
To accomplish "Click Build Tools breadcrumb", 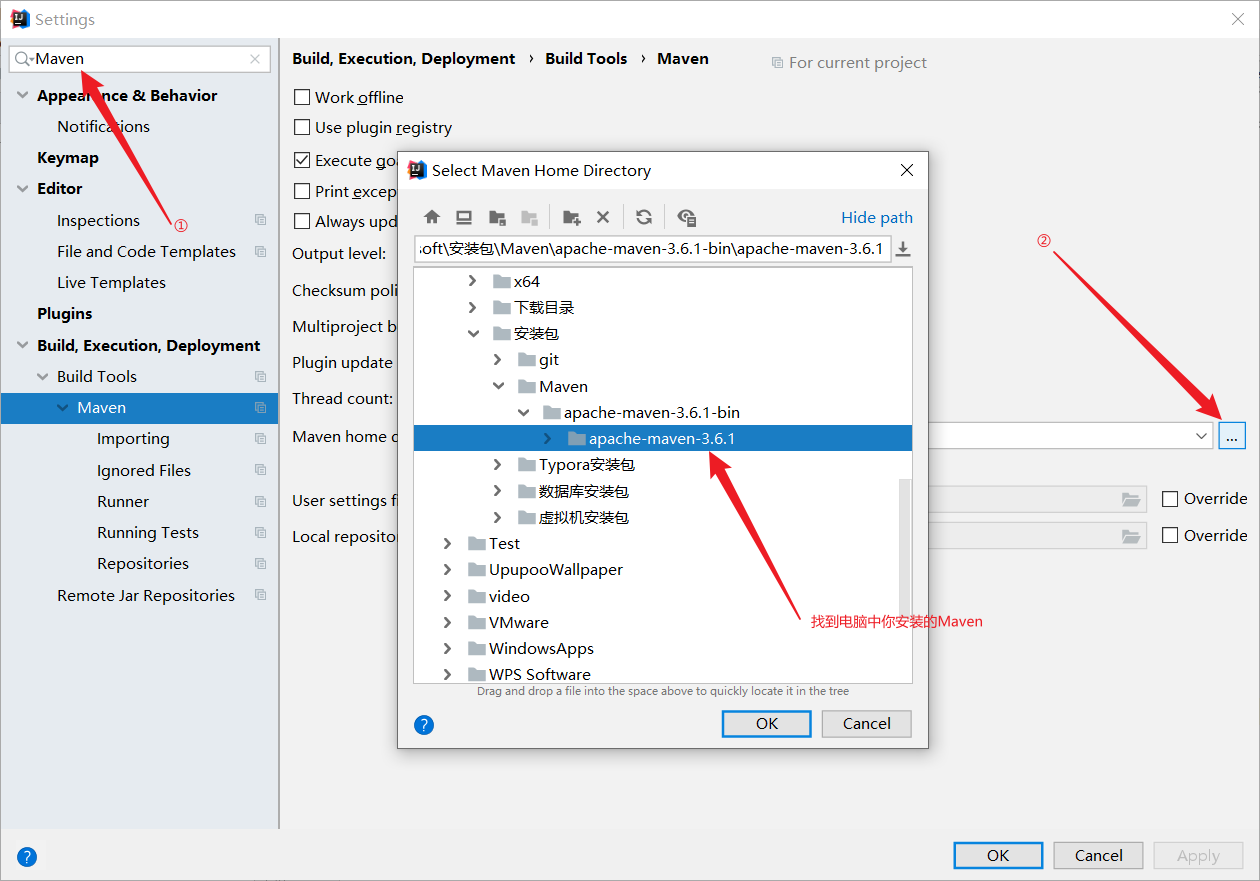I will pyautogui.click(x=586, y=59).
